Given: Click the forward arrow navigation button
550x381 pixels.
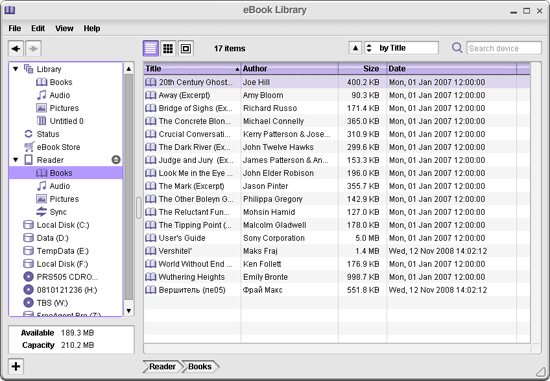Looking at the screenshot, I should [34, 48].
